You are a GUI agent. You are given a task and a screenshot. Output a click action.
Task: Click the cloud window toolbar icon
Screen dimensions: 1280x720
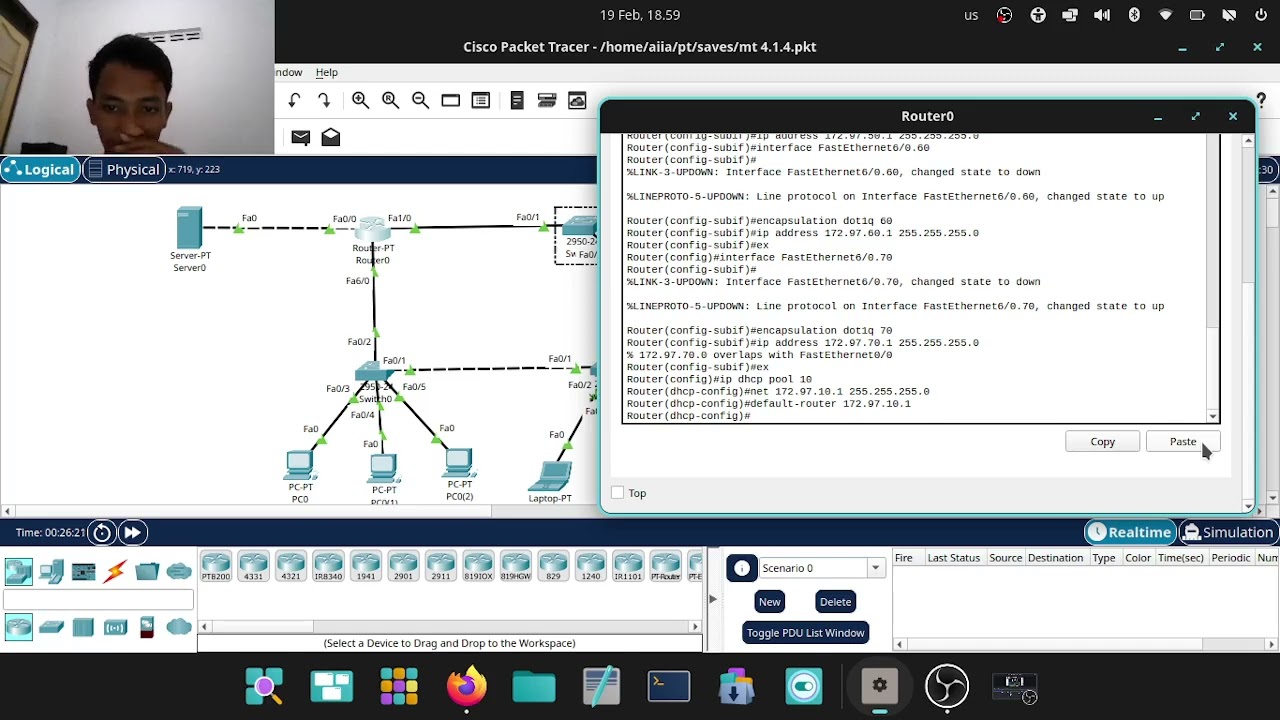pos(577,100)
